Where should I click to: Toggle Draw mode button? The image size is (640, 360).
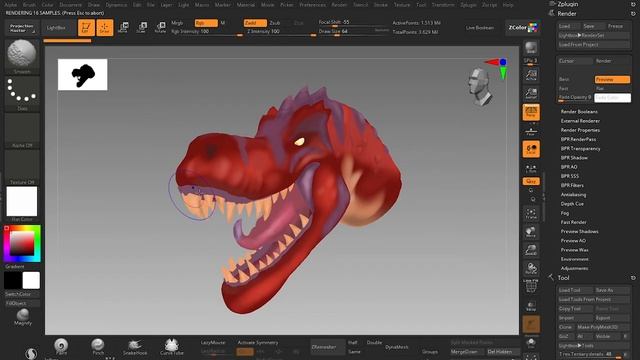(105, 28)
